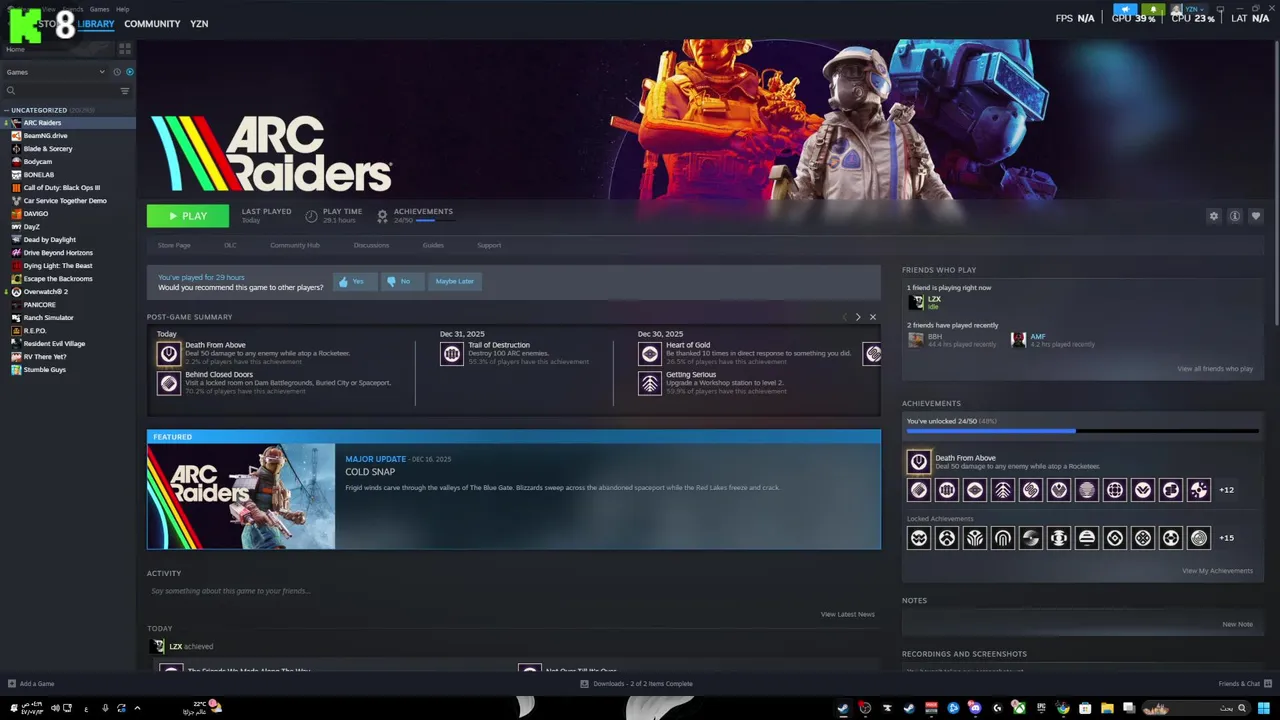Viewport: 1280px width, 720px height.
Task: Open the green notifications bell icon
Action: click(1153, 9)
